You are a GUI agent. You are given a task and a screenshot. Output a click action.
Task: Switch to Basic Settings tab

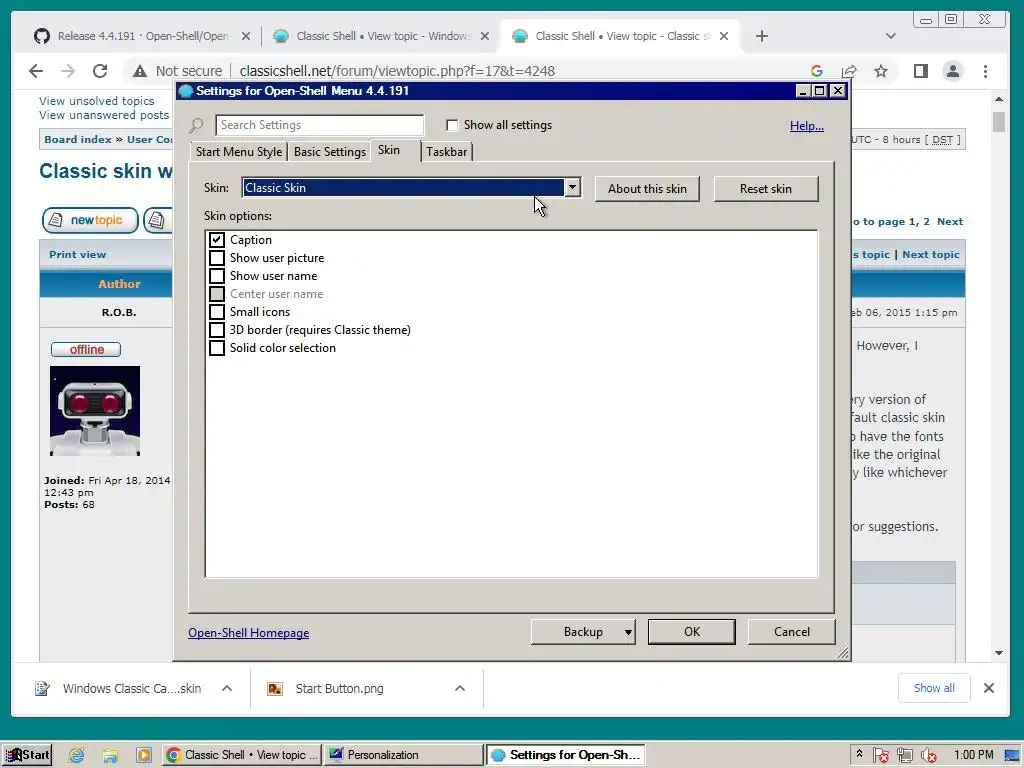330,152
